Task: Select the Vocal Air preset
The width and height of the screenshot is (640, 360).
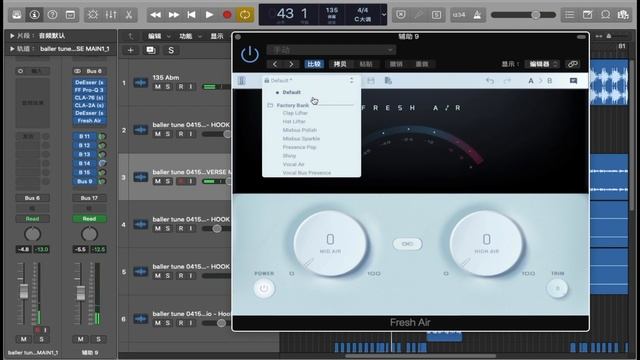Action: coord(293,164)
